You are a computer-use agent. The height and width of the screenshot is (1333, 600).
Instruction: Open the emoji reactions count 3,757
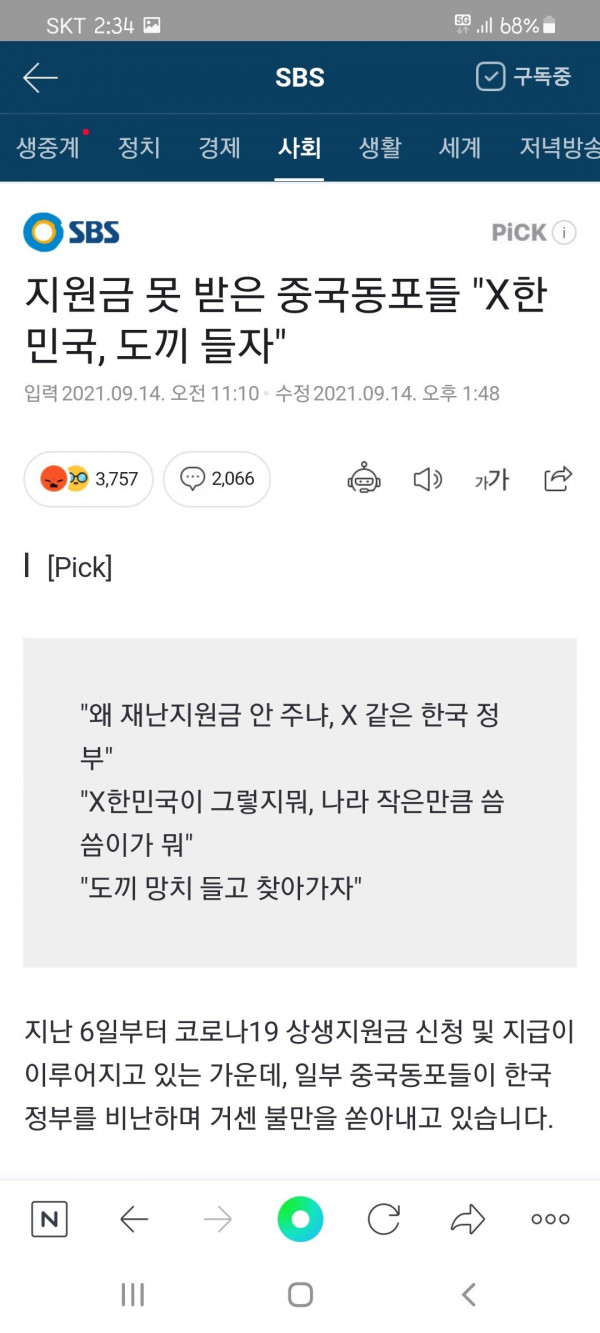(88, 479)
